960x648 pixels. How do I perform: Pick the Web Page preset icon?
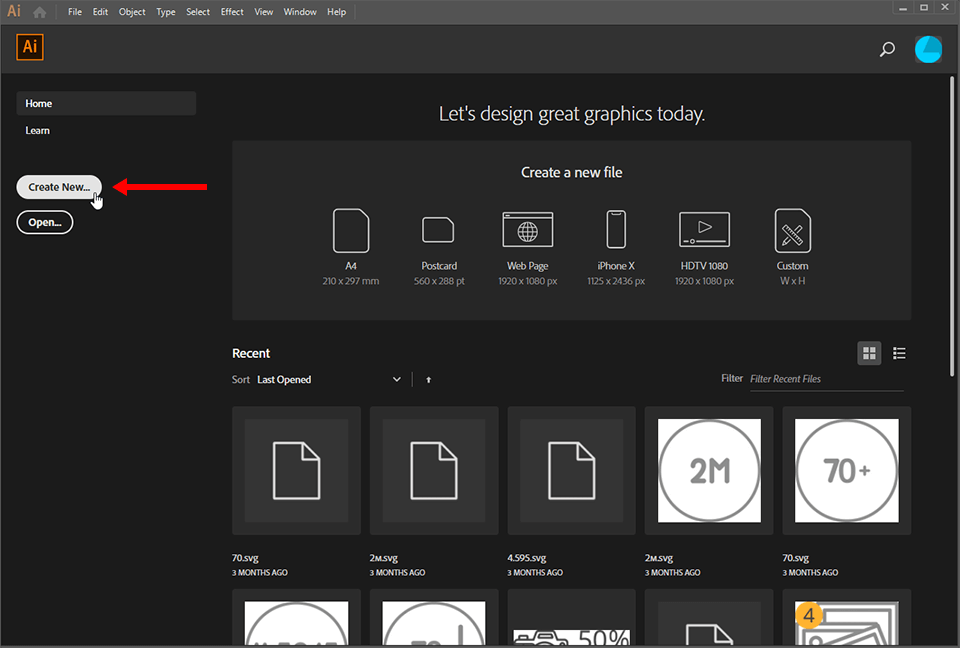pos(527,230)
